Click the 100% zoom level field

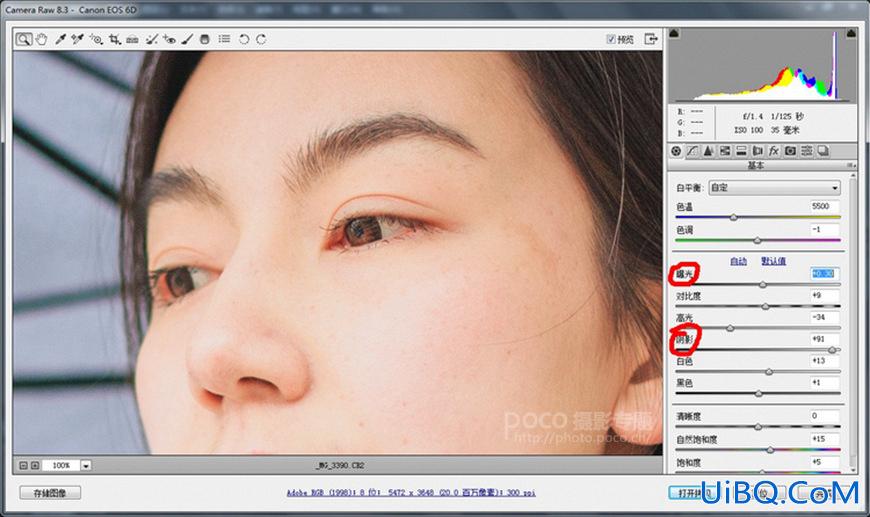(62, 465)
